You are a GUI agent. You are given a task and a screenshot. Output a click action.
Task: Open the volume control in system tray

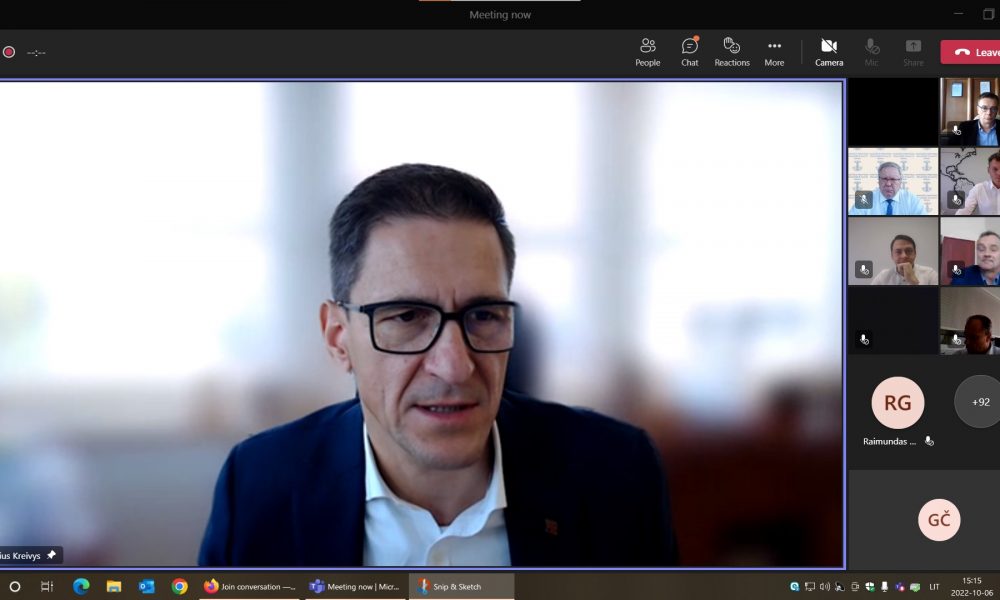[x=825, y=587]
